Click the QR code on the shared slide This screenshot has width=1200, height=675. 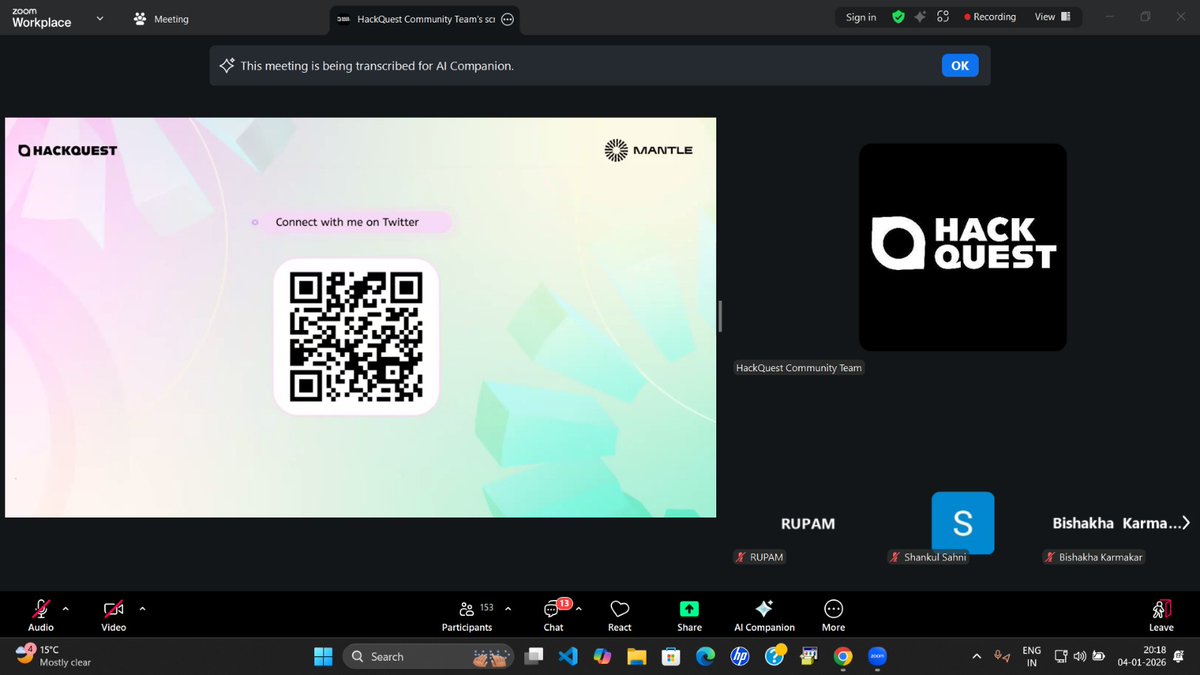click(356, 336)
